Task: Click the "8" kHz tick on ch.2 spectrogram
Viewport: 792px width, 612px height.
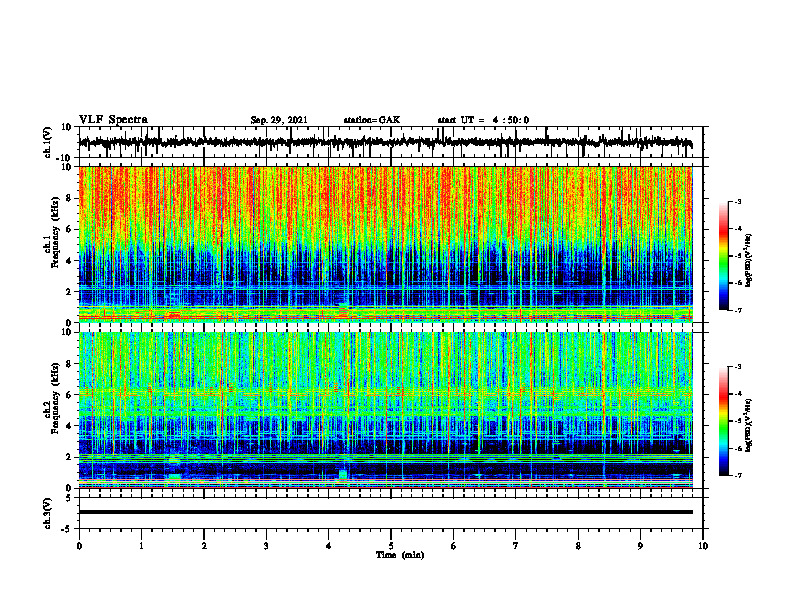Action: (x=70, y=364)
